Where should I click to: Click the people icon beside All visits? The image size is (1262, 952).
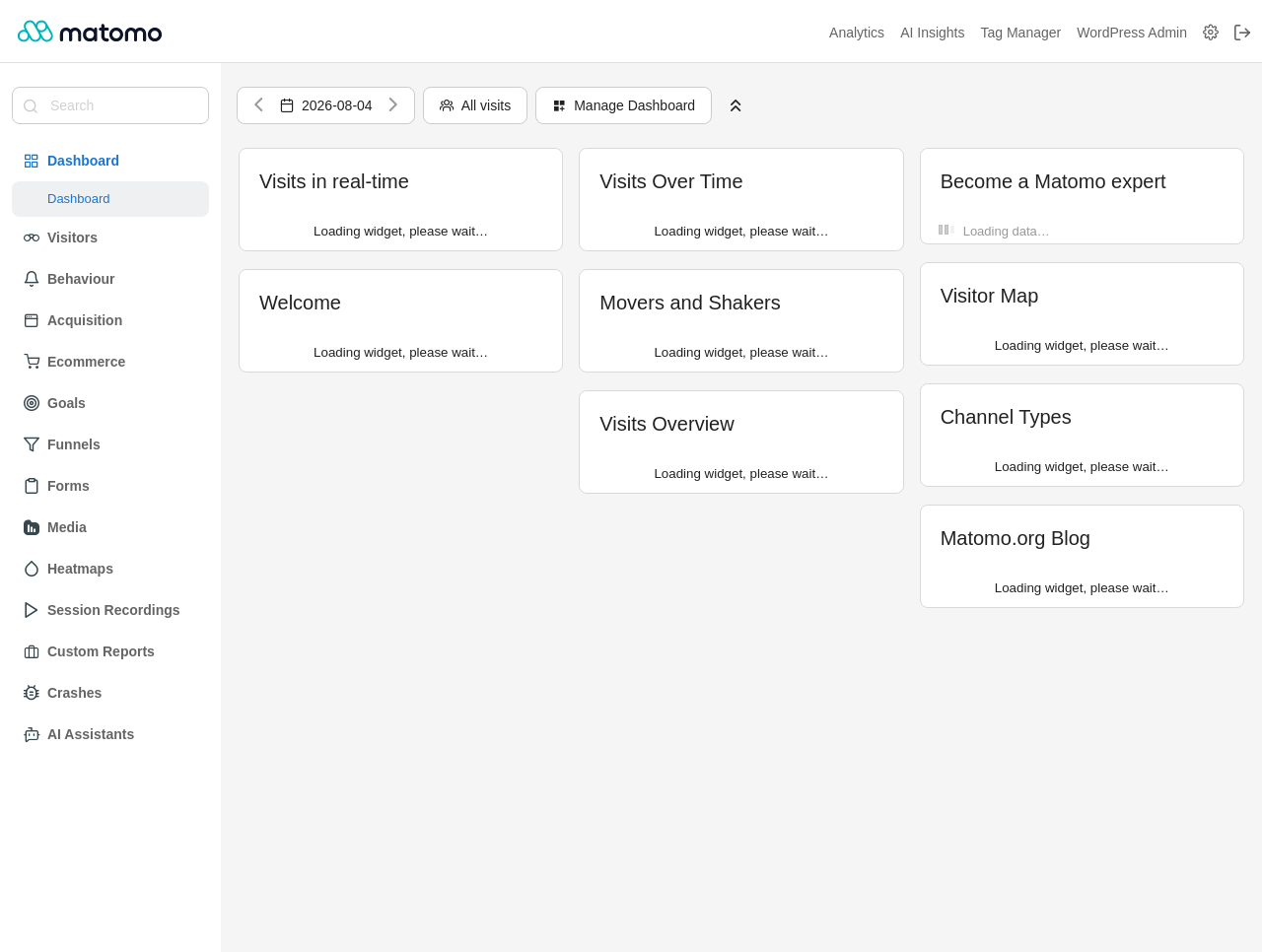pyautogui.click(x=447, y=105)
